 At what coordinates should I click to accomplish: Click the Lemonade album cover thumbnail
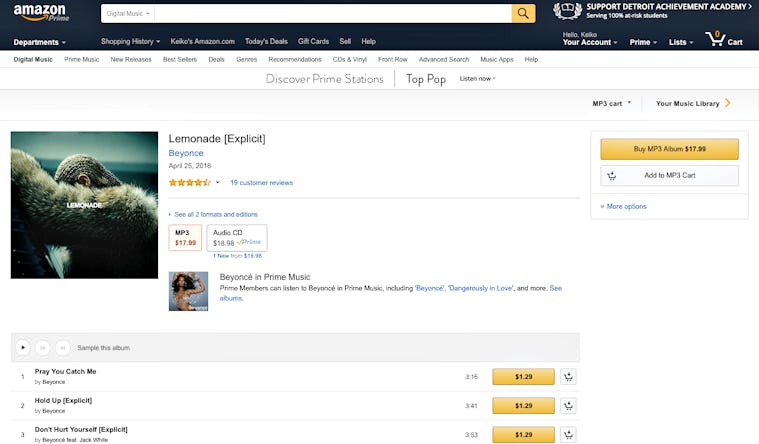pyautogui.click(x=84, y=205)
